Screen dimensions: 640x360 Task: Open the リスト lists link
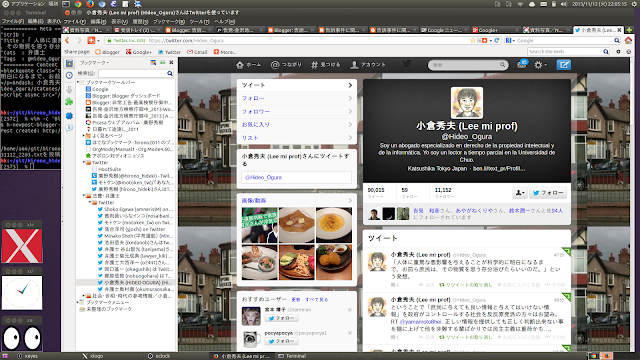[x=250, y=138]
